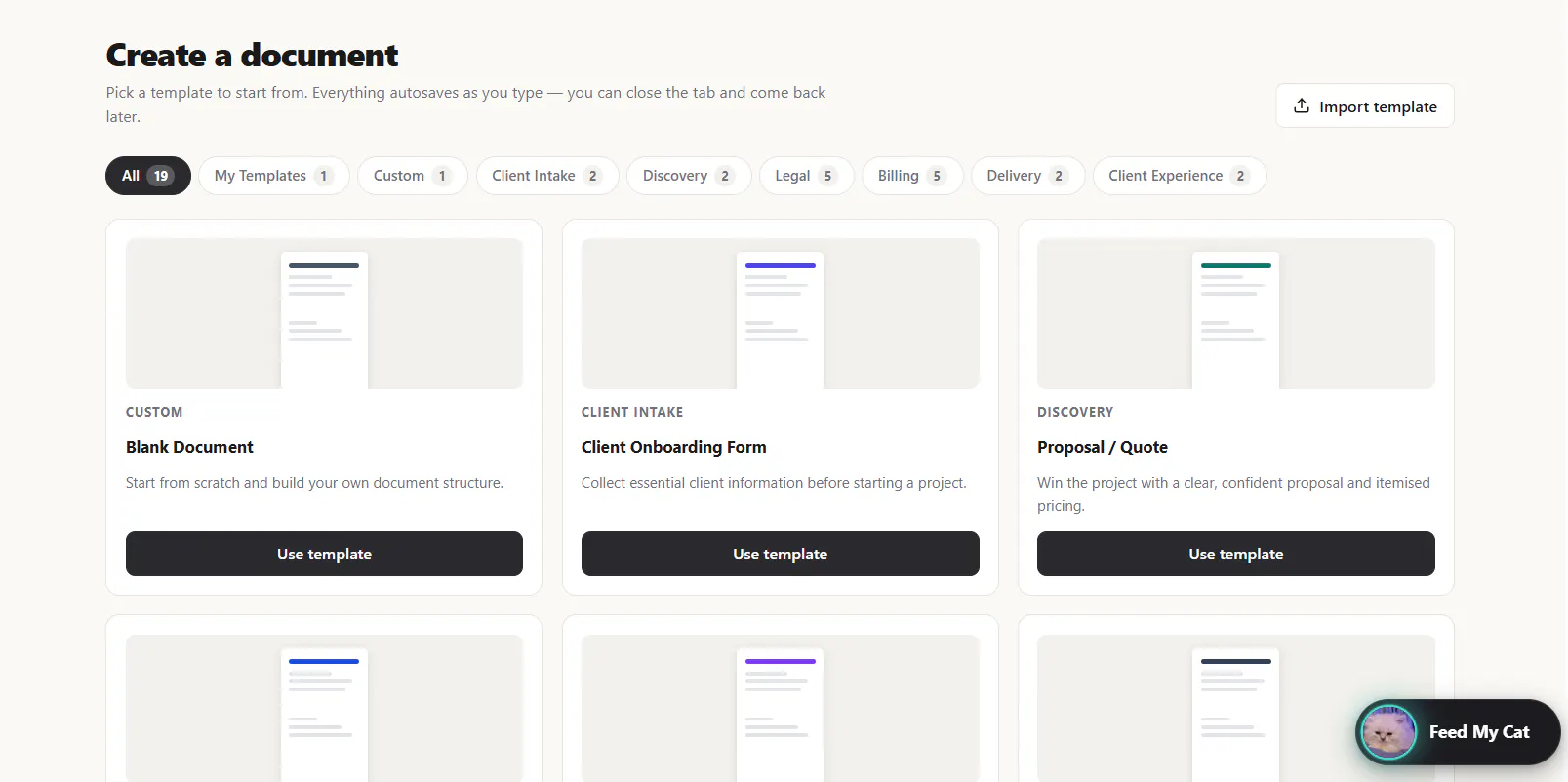Open the Blank Document preview thumbnail
Image resolution: width=1568 pixels, height=782 pixels.
[x=324, y=313]
